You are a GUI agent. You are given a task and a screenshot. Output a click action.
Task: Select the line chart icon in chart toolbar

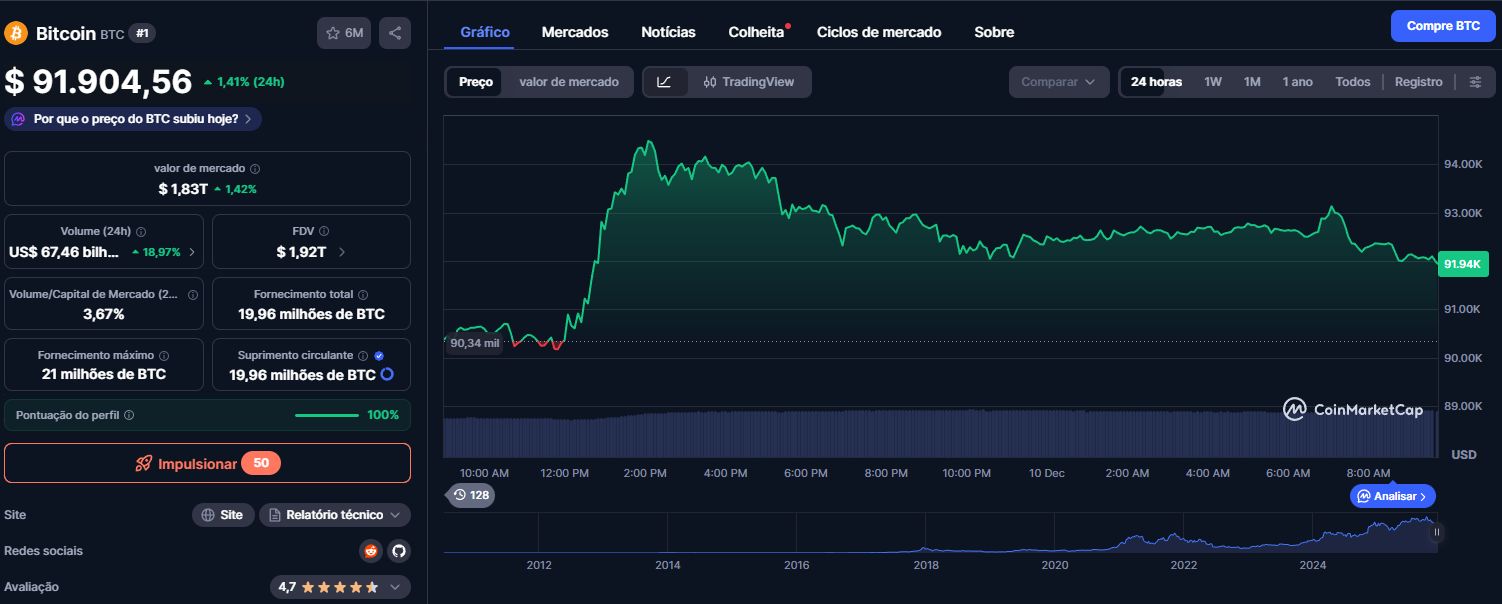pos(665,81)
